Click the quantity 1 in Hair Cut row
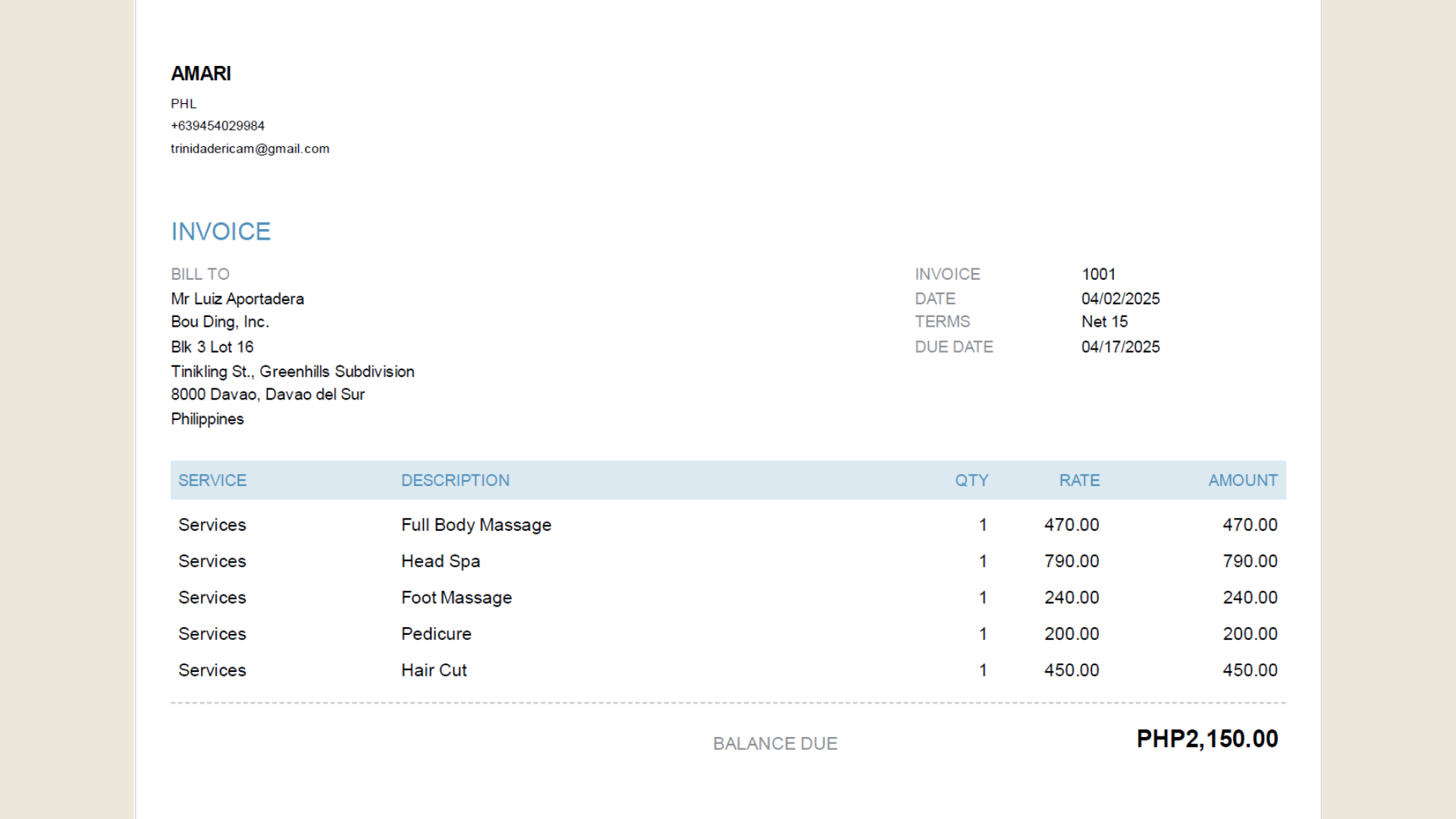The height and width of the screenshot is (819, 1456). [984, 670]
